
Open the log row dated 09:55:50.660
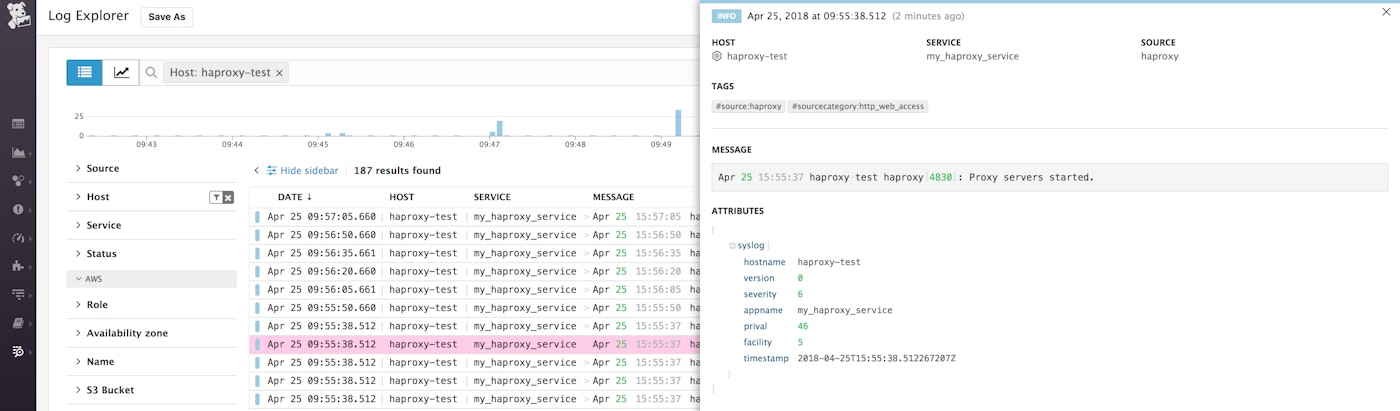click(474, 308)
